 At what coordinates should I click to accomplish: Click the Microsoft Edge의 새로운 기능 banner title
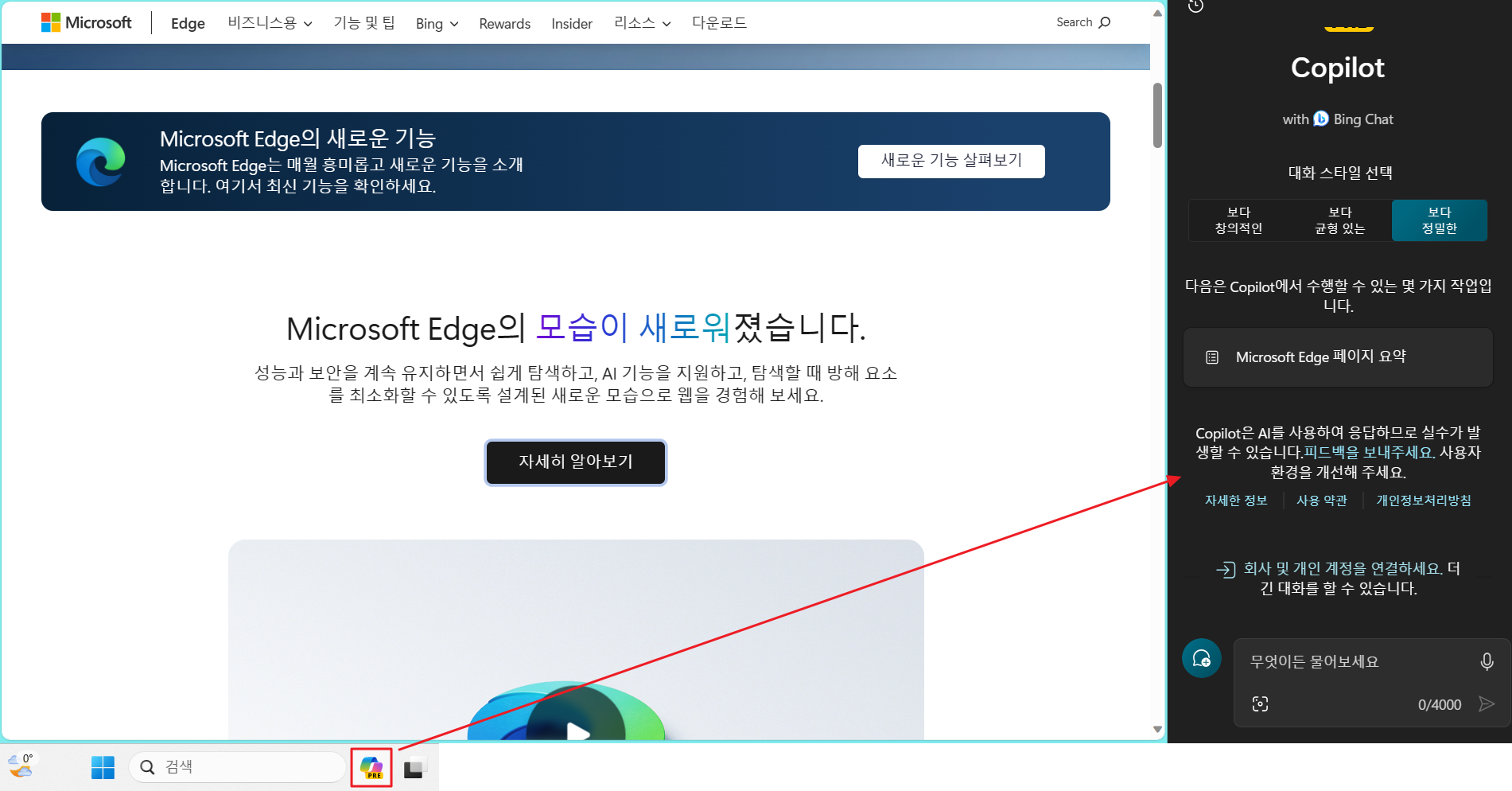click(298, 138)
